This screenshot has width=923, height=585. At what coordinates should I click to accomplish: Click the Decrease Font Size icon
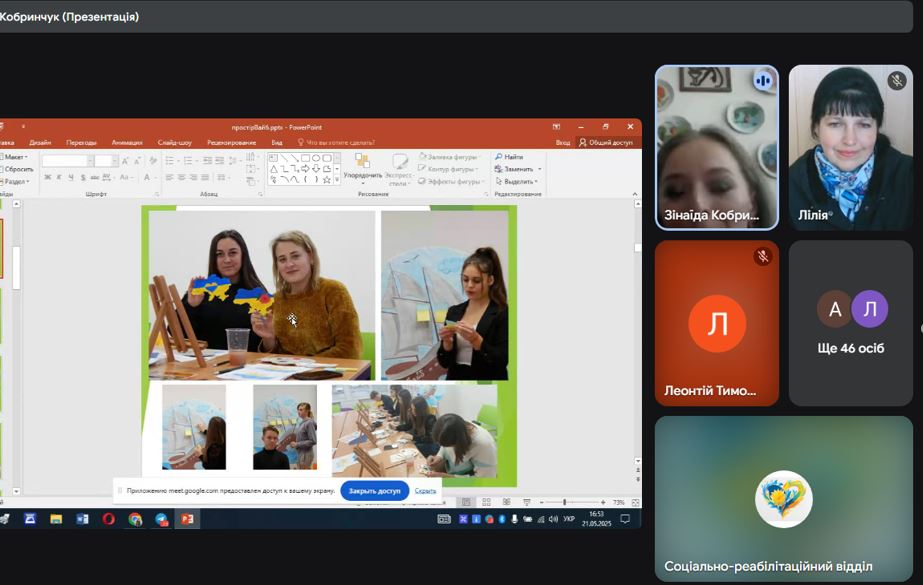[137, 161]
